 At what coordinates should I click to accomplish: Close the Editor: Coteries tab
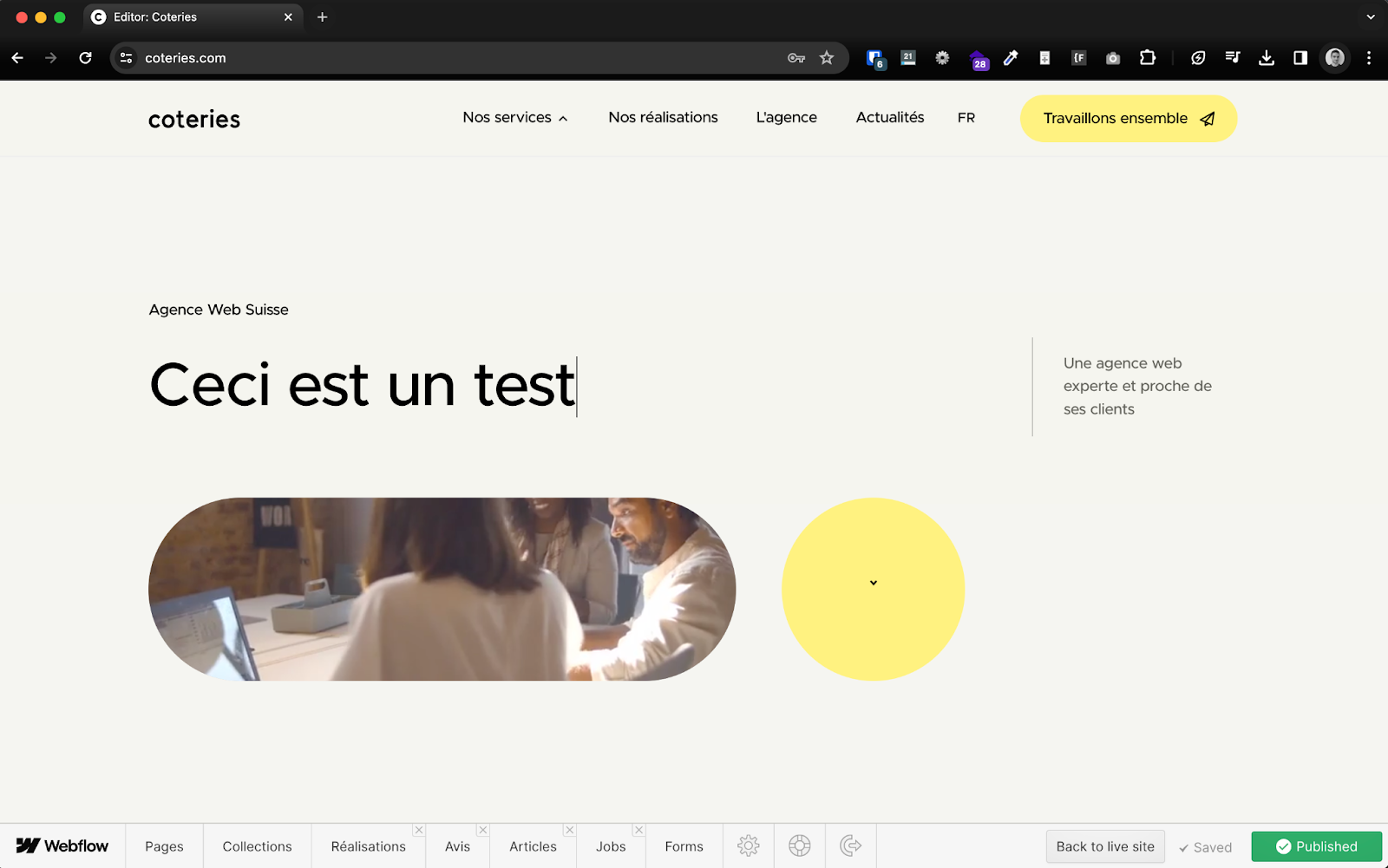288,17
